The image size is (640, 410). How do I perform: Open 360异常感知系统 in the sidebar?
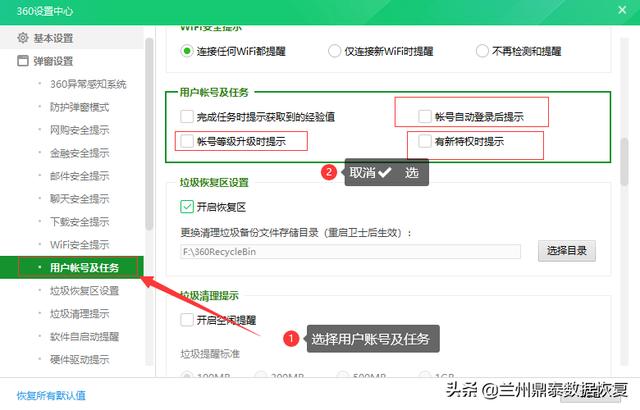click(88, 84)
